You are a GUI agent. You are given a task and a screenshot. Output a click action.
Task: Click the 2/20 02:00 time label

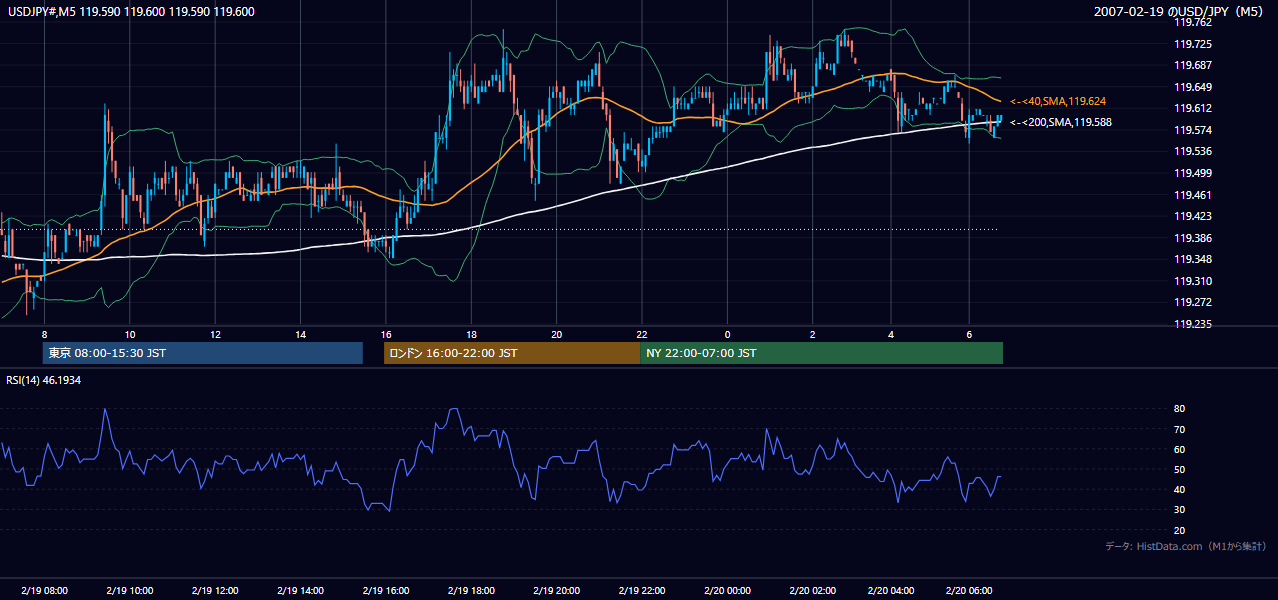pyautogui.click(x=813, y=591)
